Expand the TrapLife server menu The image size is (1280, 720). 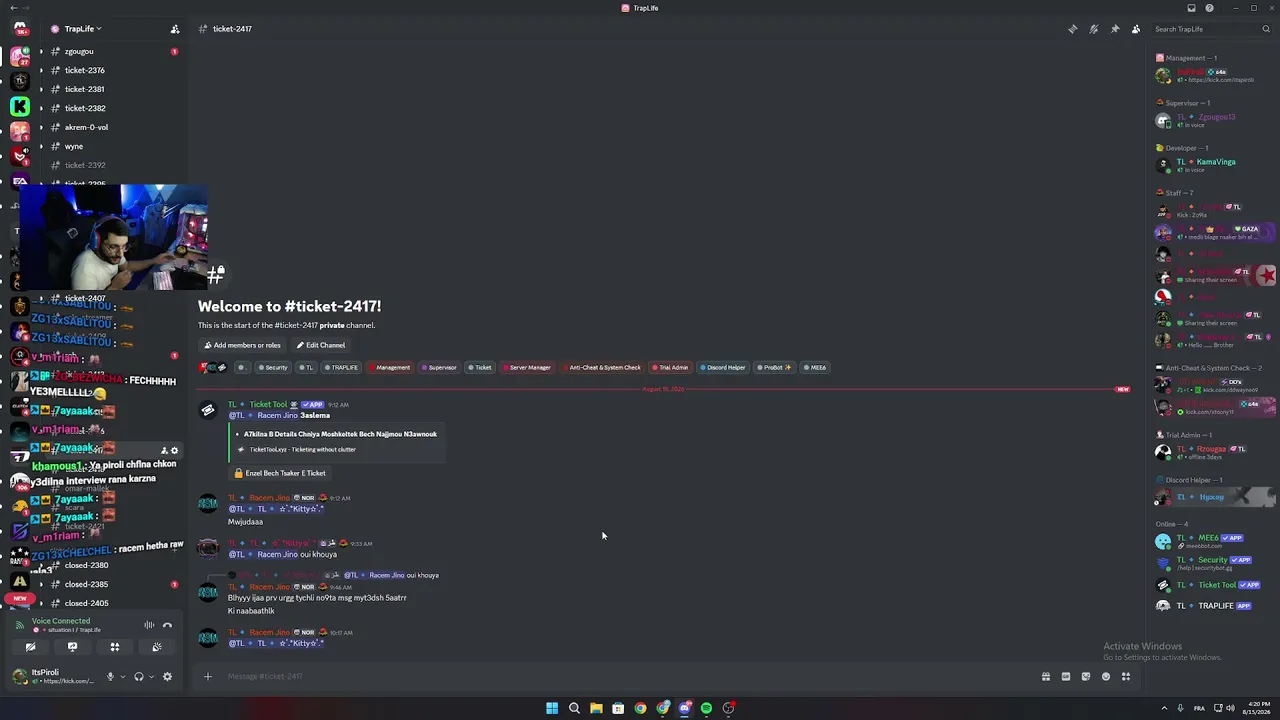click(83, 29)
